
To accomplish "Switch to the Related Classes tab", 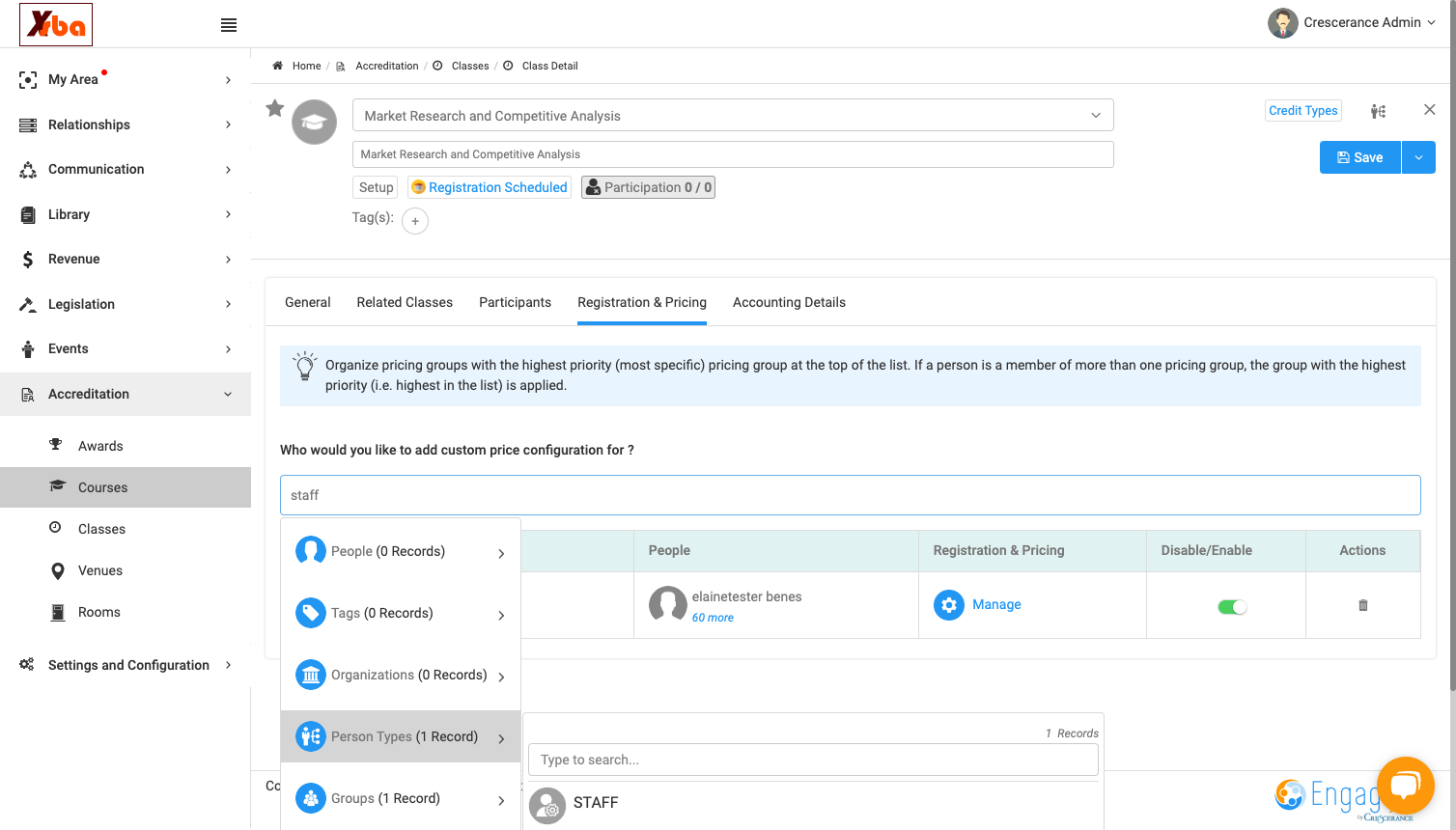I will coord(405,302).
